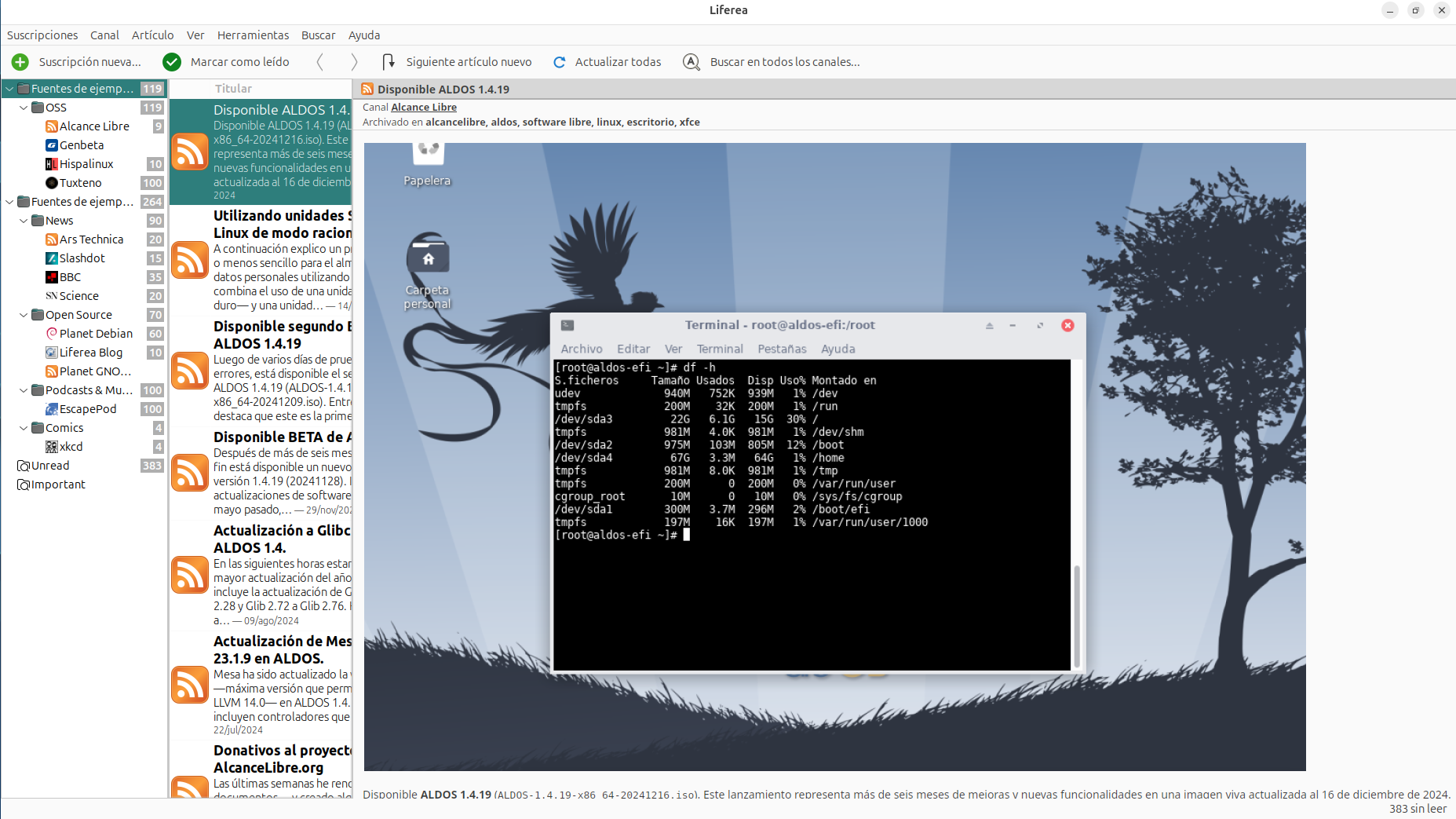Select the Donativos al proyecto AlcanceLibre.org article
Viewport: 1456px width, 819px height.
click(x=261, y=770)
